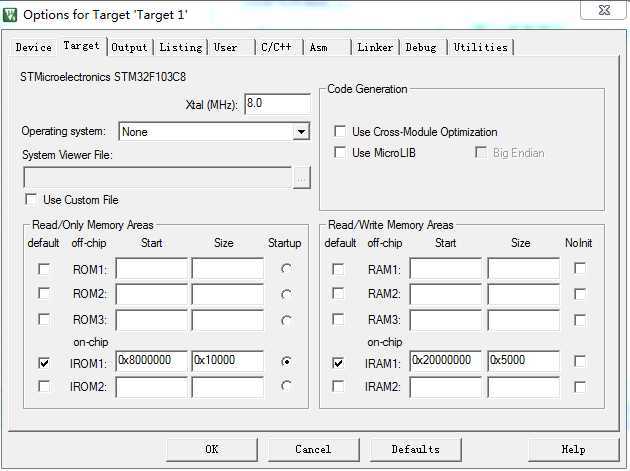
Task: Click the RAM3 Size field
Action: (524, 320)
